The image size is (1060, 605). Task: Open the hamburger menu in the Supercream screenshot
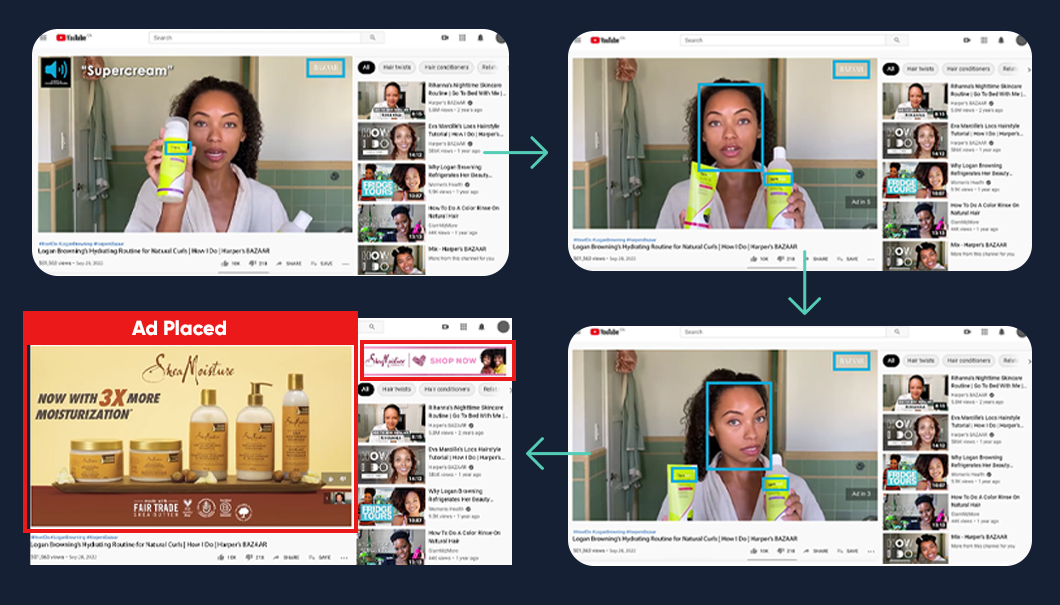click(45, 38)
